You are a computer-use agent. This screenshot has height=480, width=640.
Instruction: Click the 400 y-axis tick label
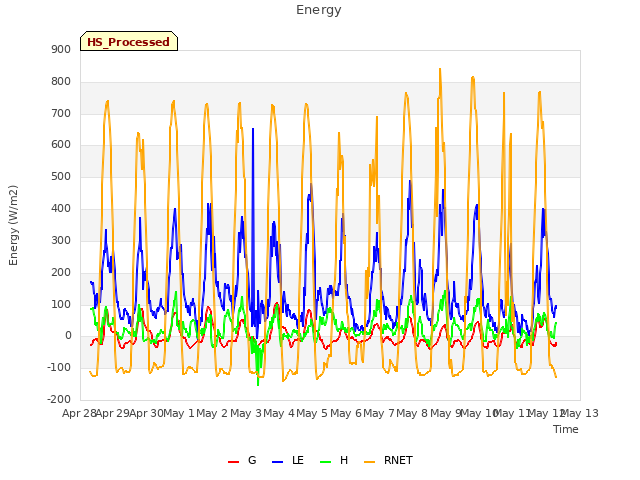pyautogui.click(x=61, y=208)
